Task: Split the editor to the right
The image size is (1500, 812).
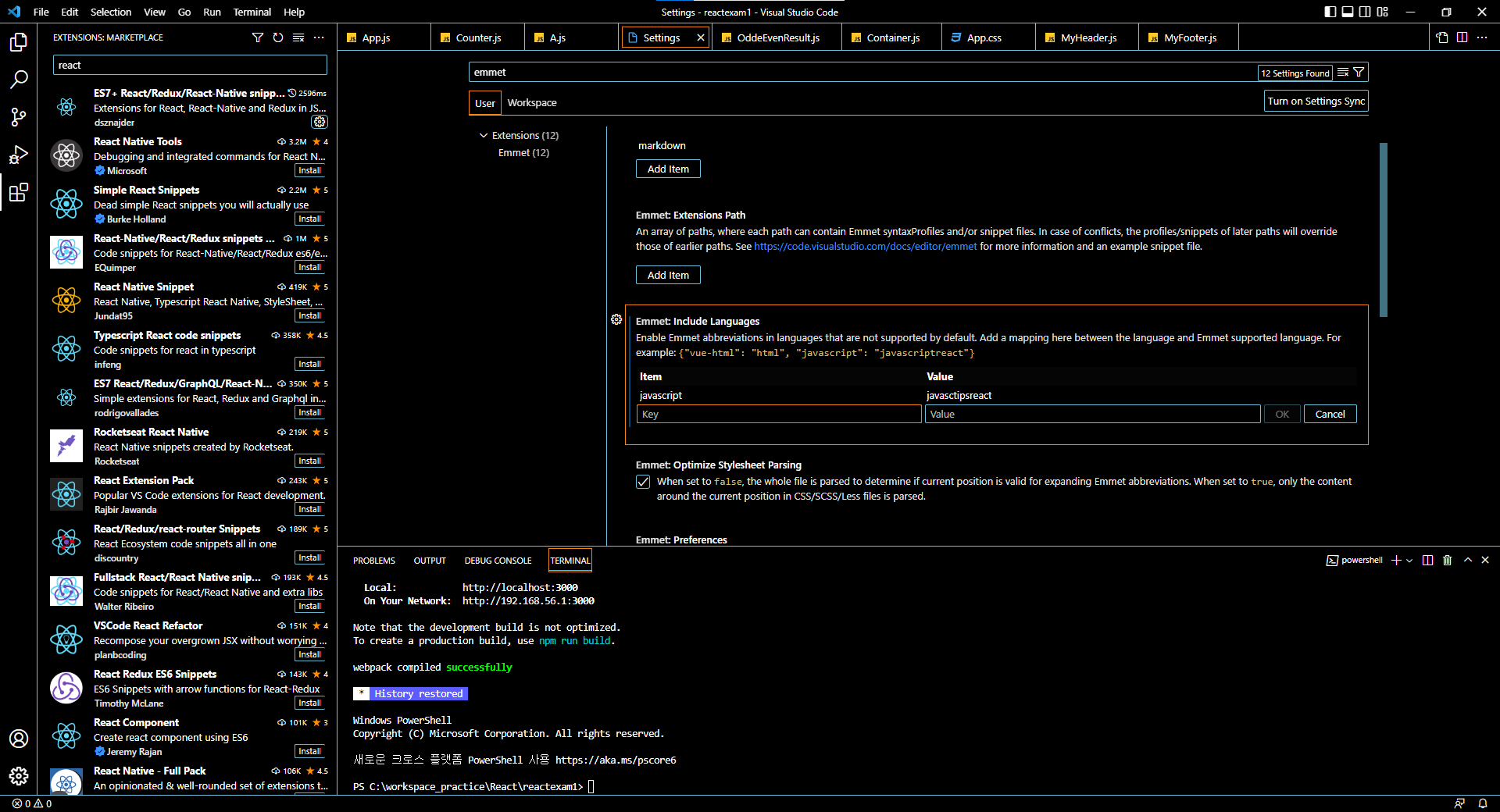Action: [x=1462, y=37]
